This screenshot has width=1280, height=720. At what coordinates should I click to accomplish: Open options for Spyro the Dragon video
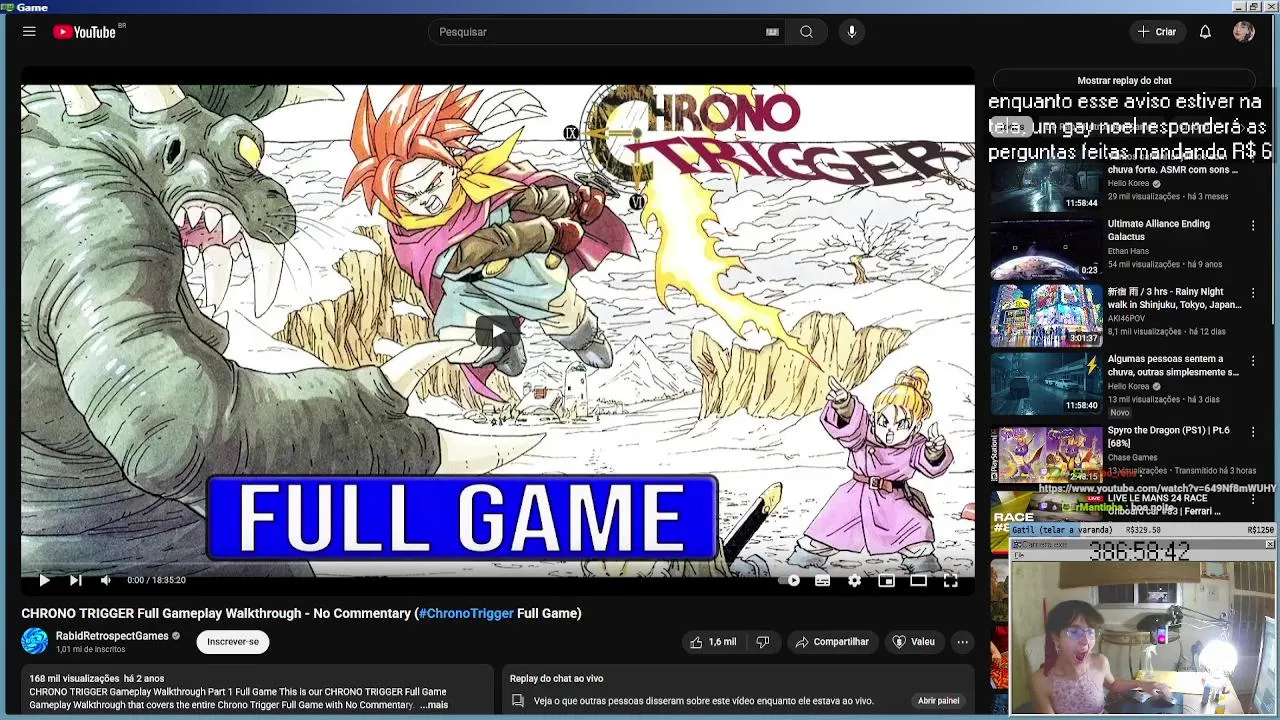tap(1253, 432)
